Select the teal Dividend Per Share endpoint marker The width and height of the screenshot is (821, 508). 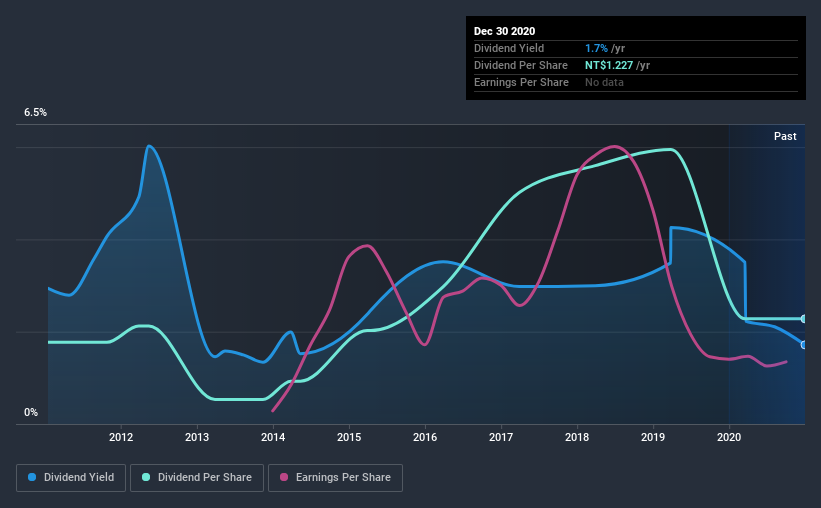tap(804, 318)
